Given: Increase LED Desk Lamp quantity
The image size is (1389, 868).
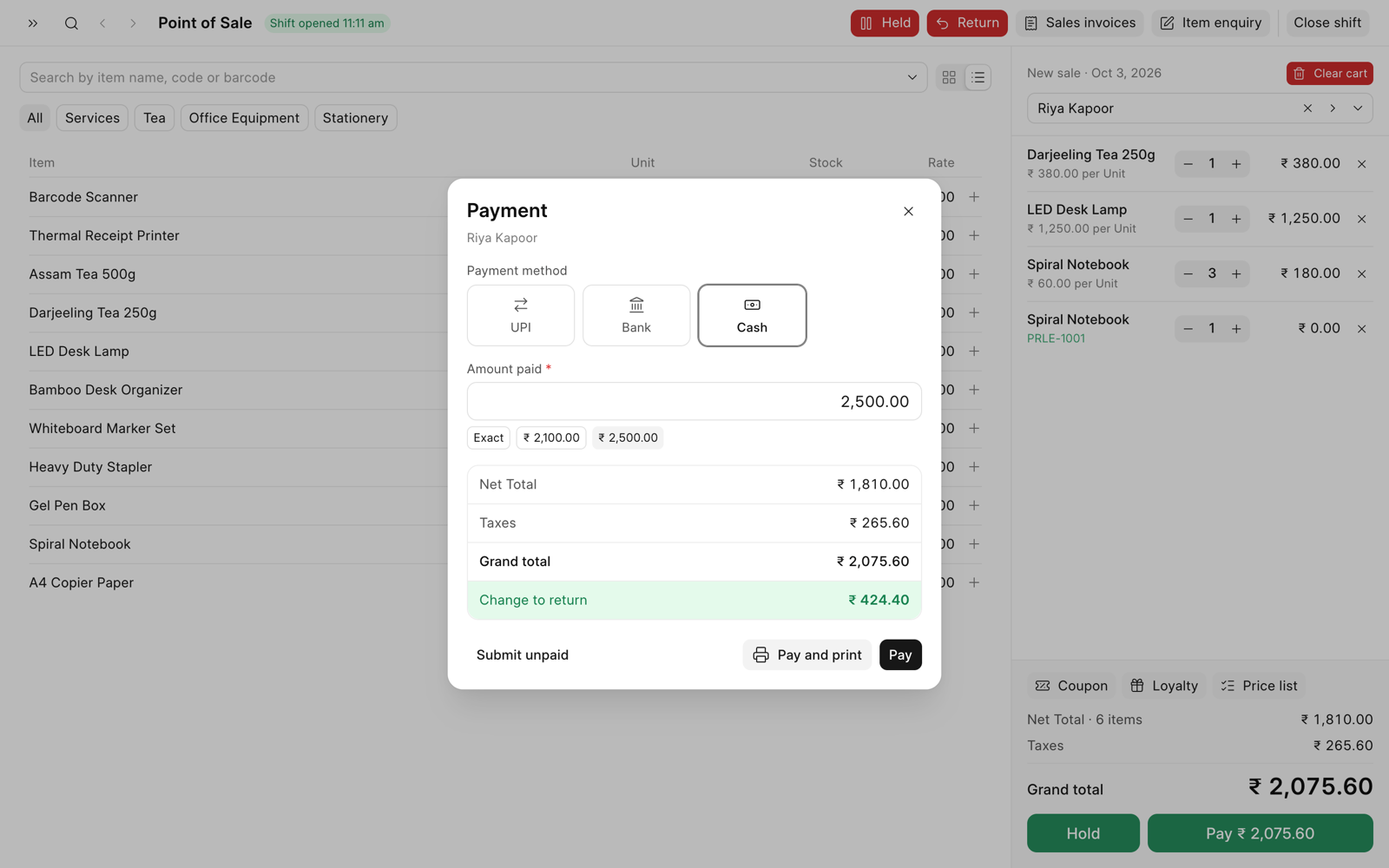Looking at the screenshot, I should [x=1236, y=219].
